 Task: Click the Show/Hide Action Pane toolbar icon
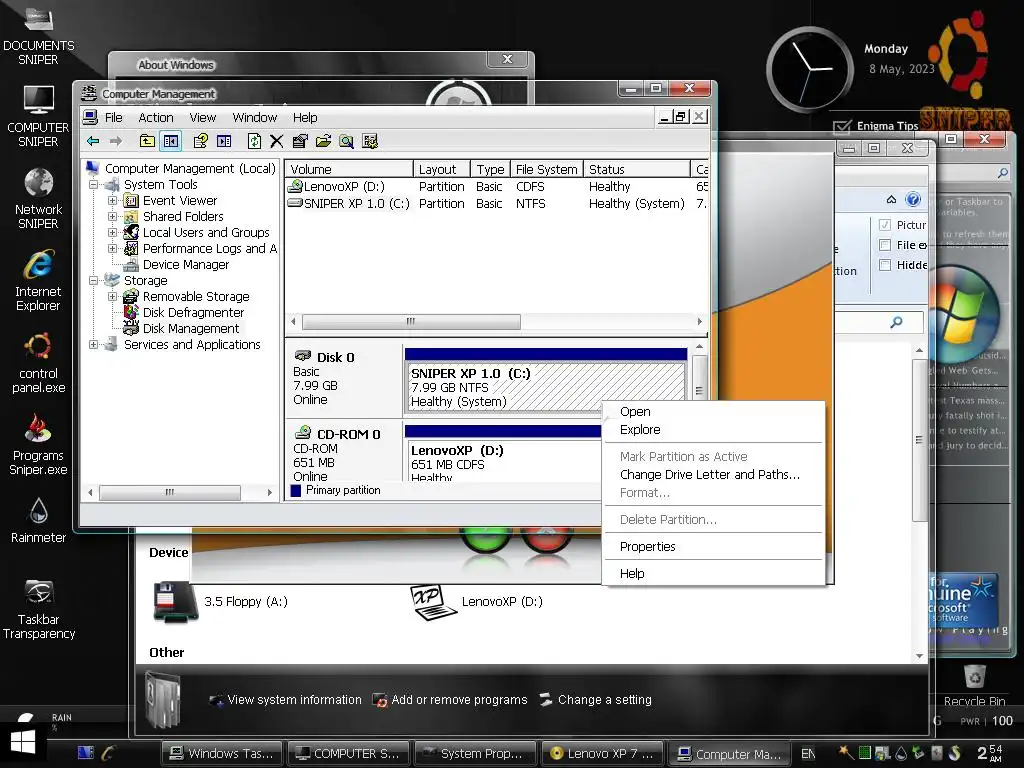[x=224, y=141]
